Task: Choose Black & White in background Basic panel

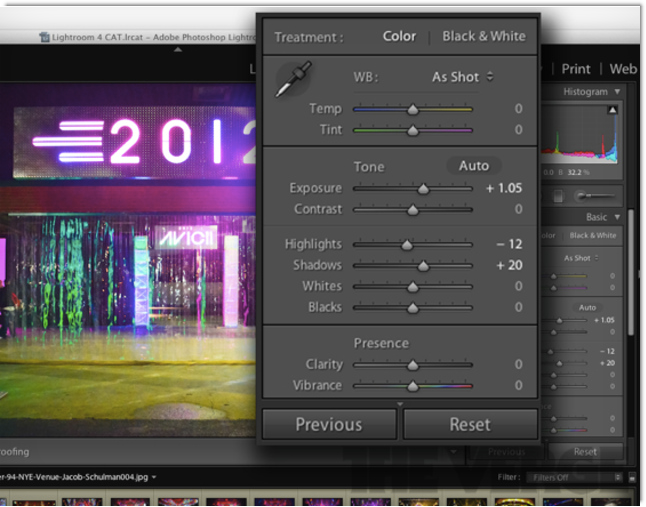Action: point(593,236)
